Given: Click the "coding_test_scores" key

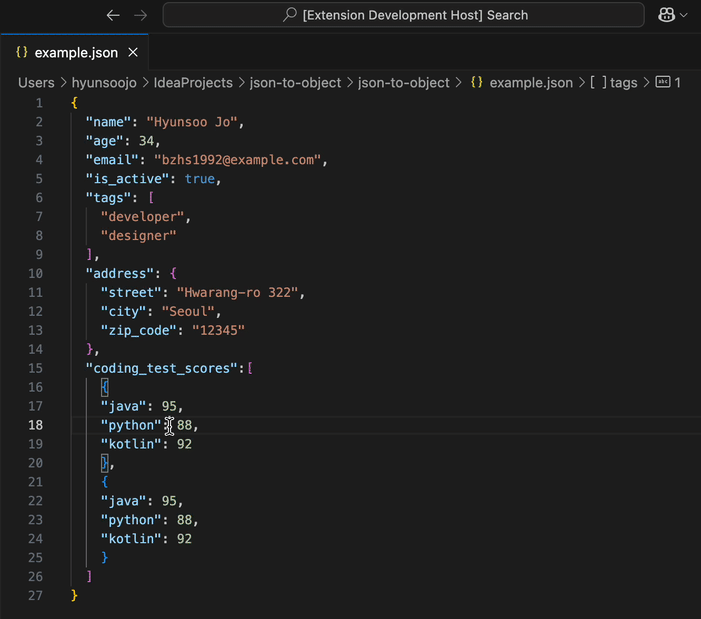Looking at the screenshot, I should 161,368.
